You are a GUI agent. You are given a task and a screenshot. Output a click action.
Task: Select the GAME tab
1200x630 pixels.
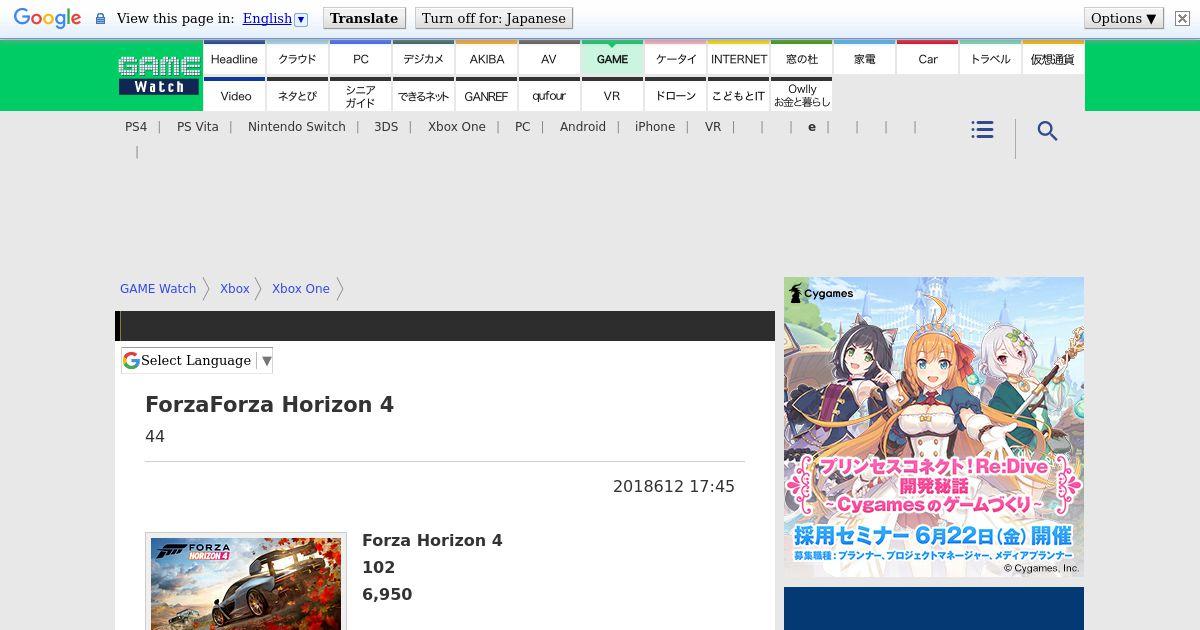point(612,59)
